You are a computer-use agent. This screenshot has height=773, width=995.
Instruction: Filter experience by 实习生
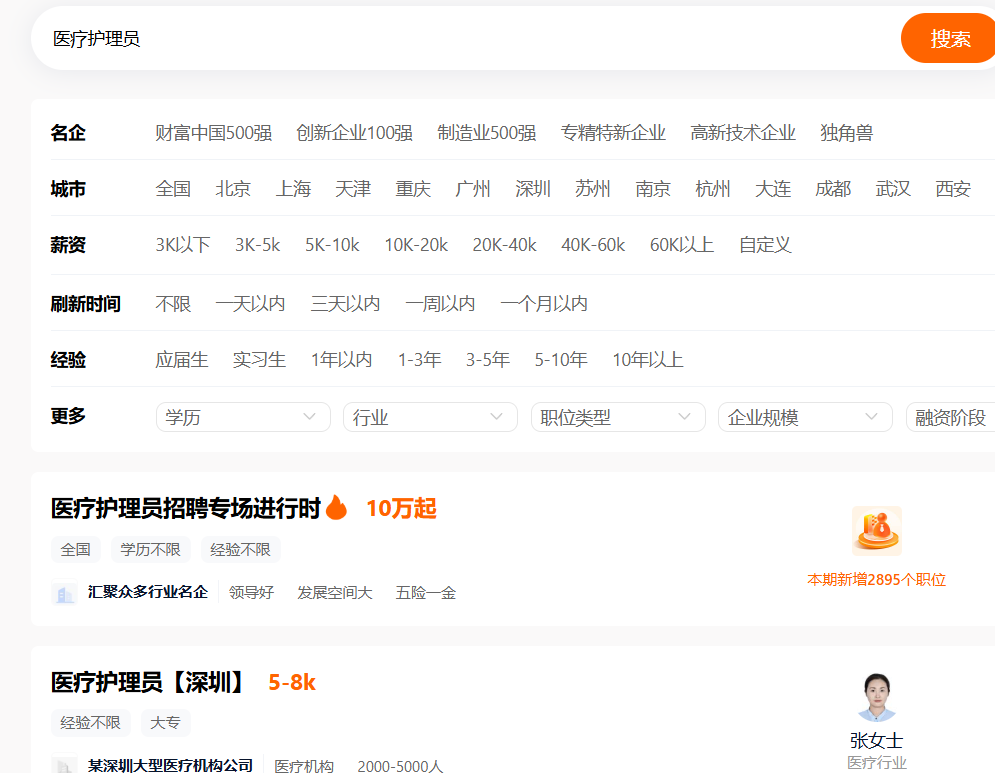pyautogui.click(x=259, y=359)
